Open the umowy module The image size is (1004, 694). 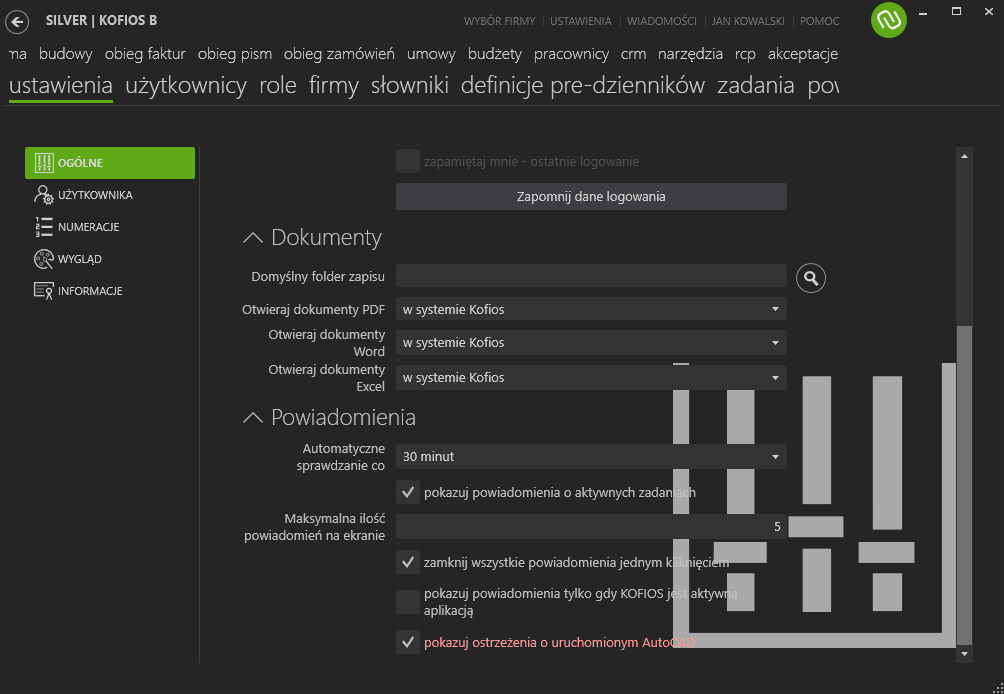pyautogui.click(x=432, y=54)
